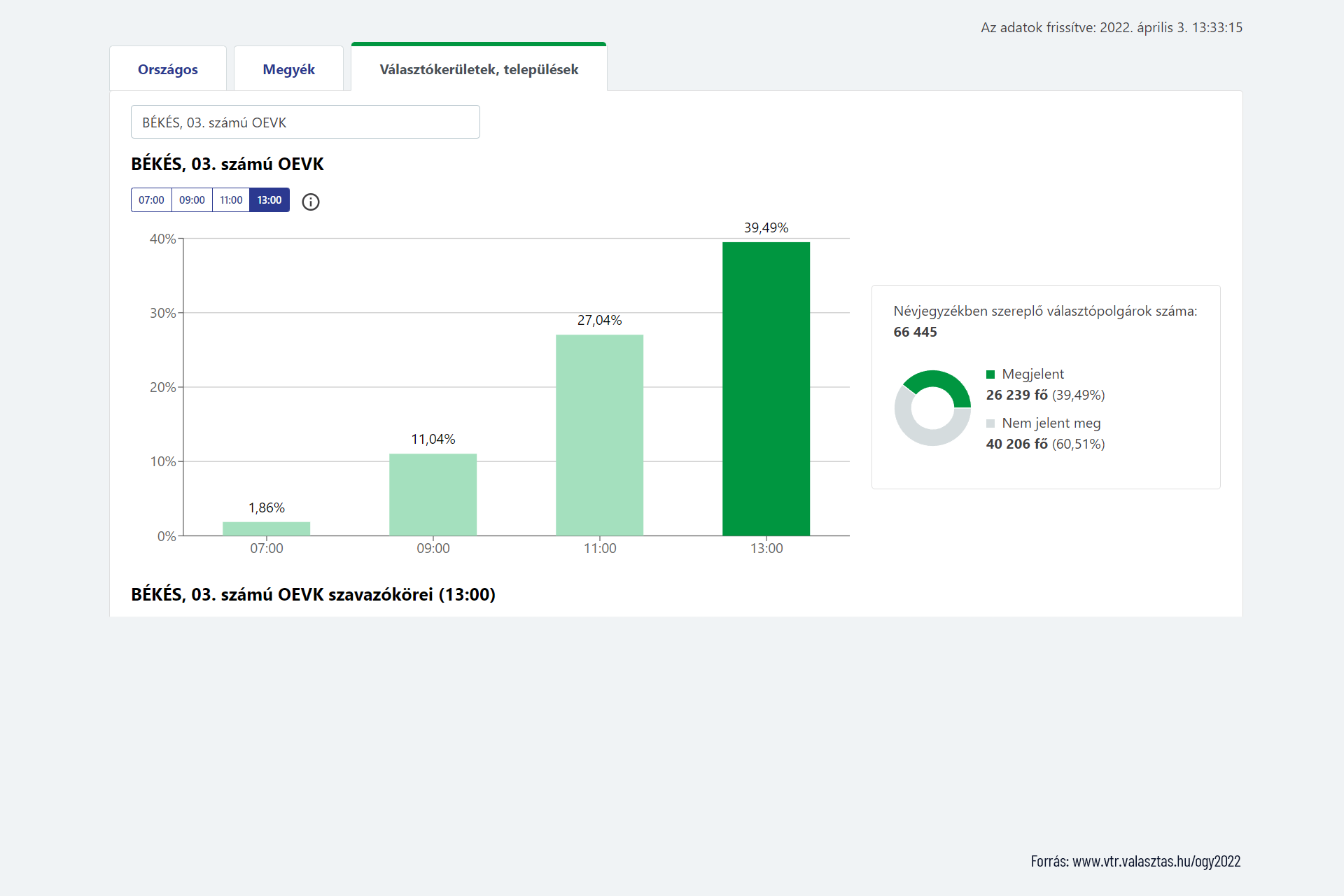The width and height of the screenshot is (1344, 896).
Task: Select the 09:00 time toggle
Action: coord(192,200)
